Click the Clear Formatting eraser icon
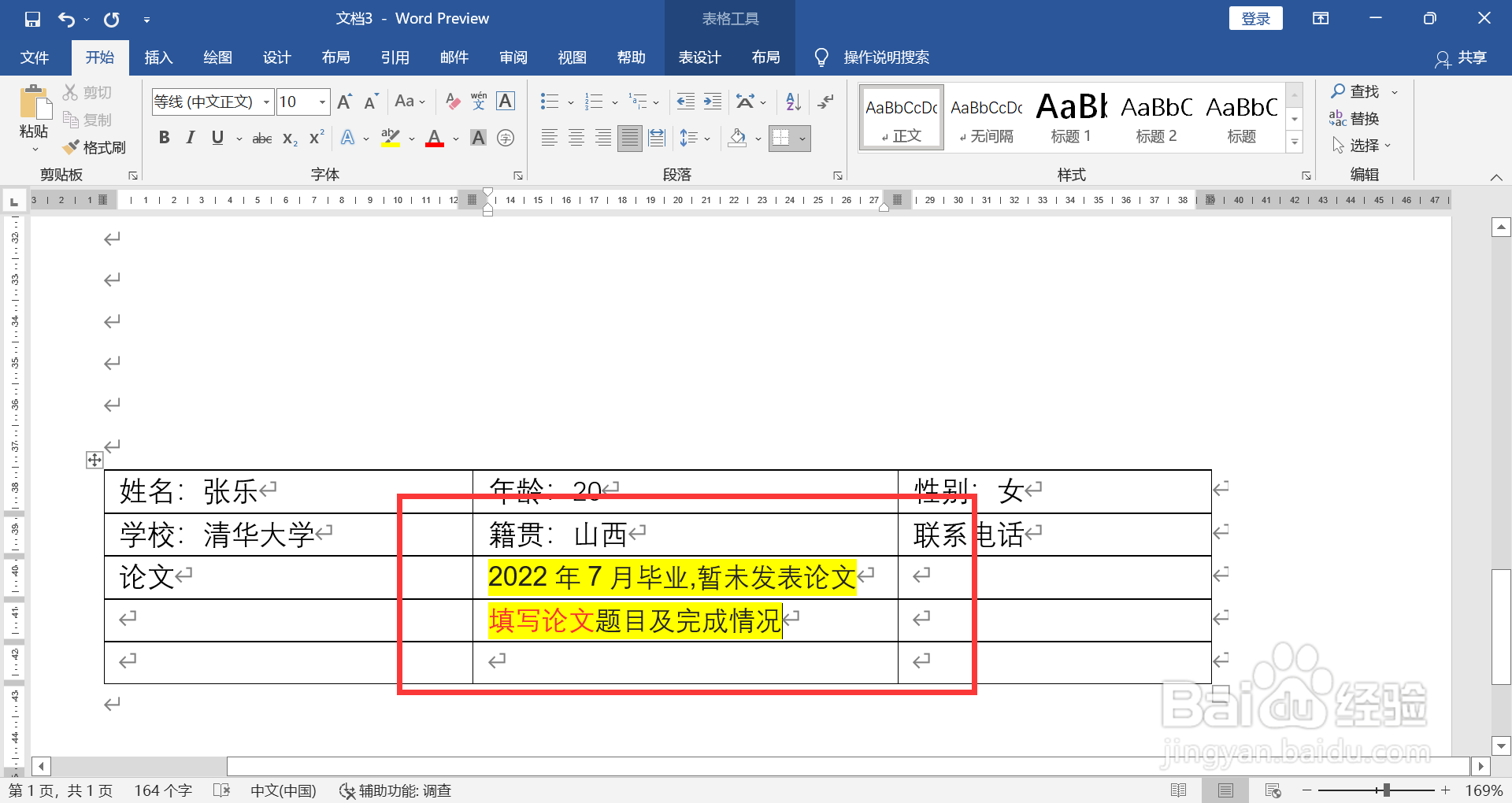 tap(453, 102)
